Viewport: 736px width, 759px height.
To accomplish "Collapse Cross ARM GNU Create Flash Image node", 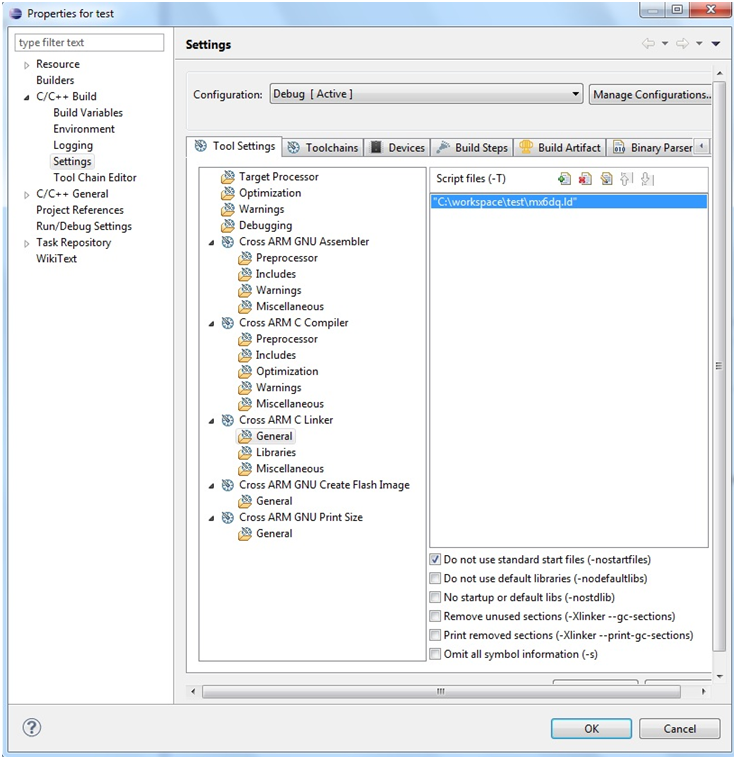I will pyautogui.click(x=212, y=486).
